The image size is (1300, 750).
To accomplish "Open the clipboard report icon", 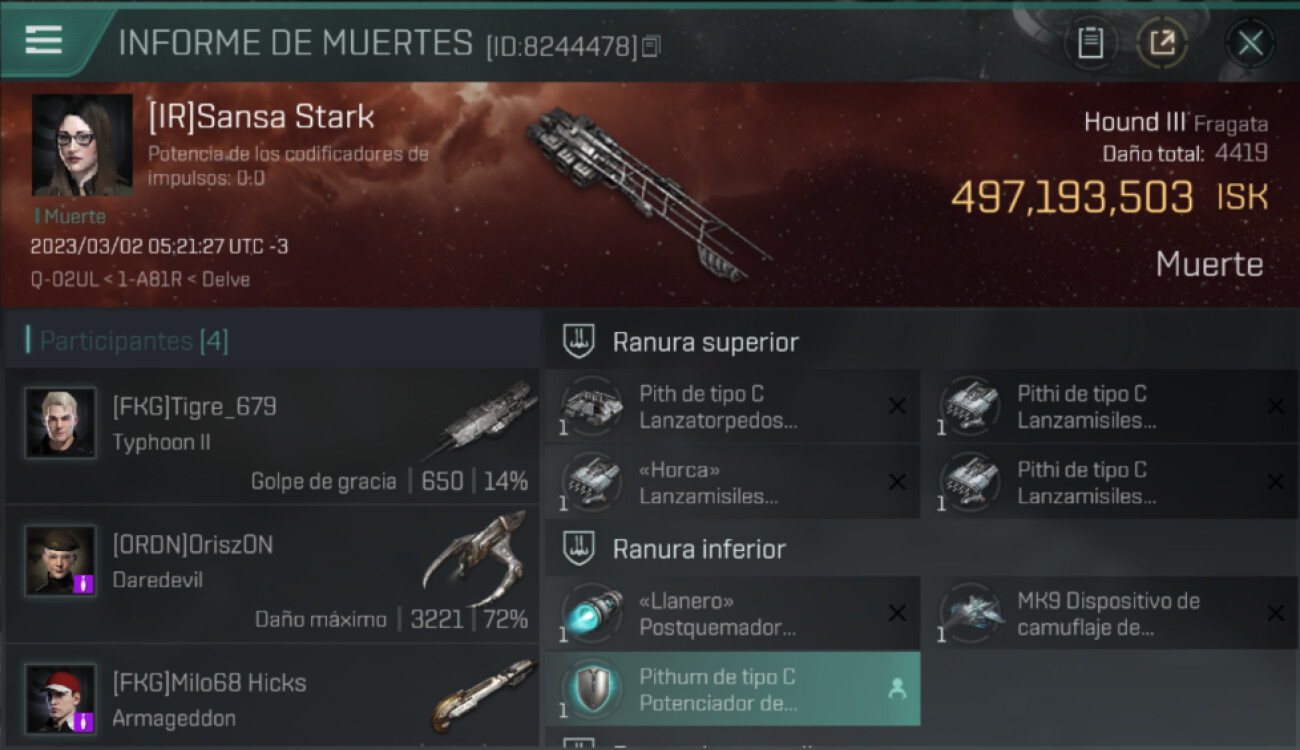I will [1090, 43].
